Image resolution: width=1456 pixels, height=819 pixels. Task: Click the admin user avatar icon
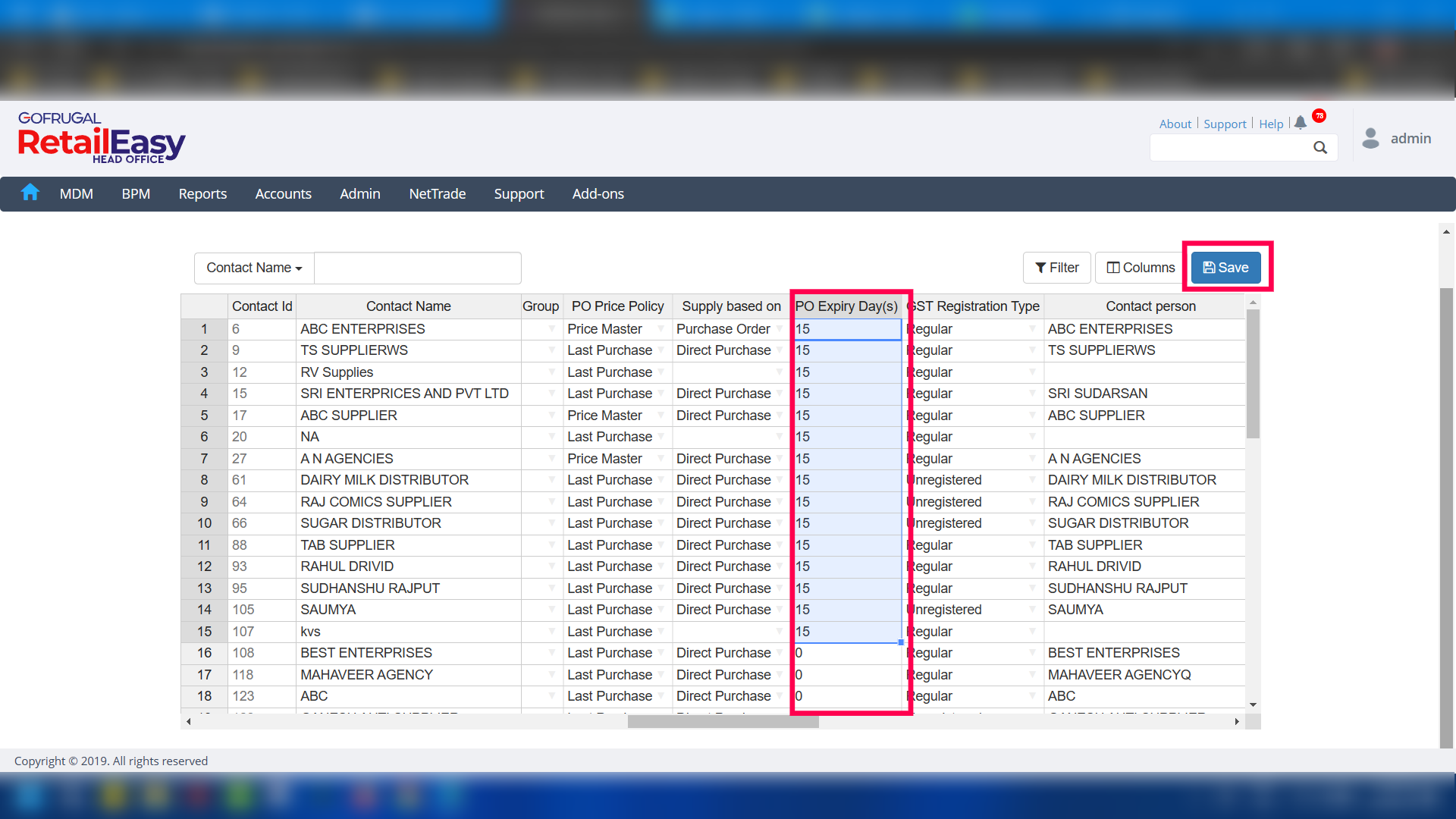click(x=1370, y=138)
